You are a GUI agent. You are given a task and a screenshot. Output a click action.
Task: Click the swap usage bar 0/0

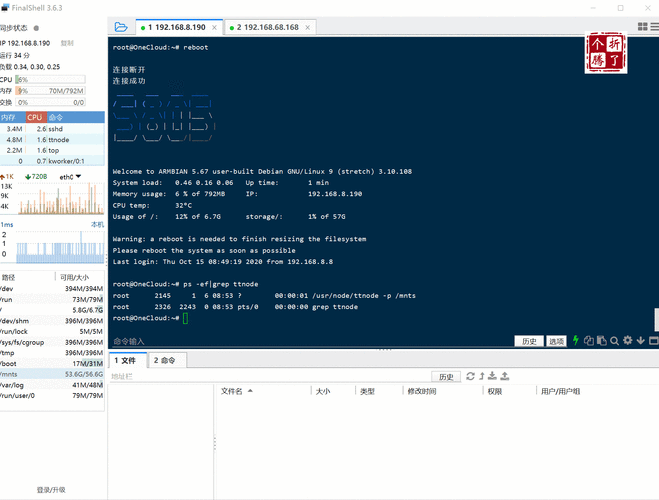pos(50,102)
